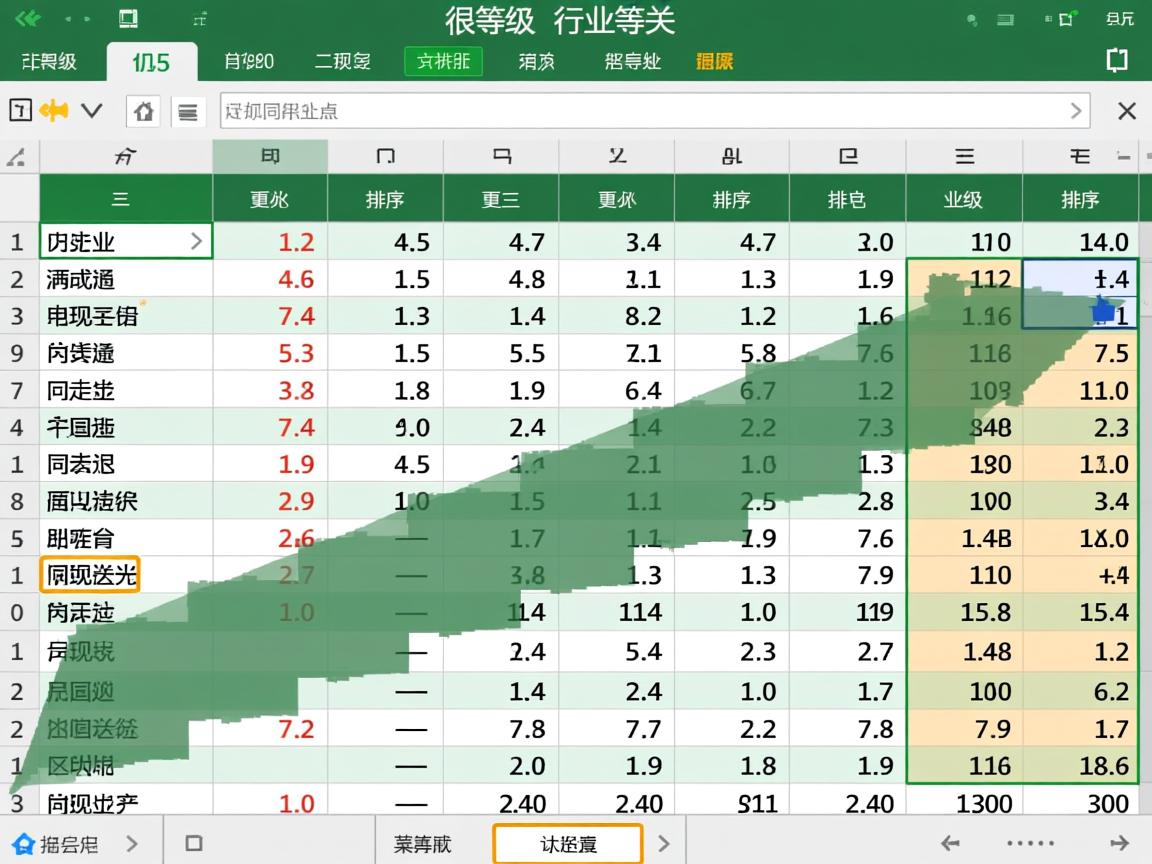Tap the export icon at right end of ribbon
This screenshot has width=1152, height=864.
pyautogui.click(x=1116, y=61)
